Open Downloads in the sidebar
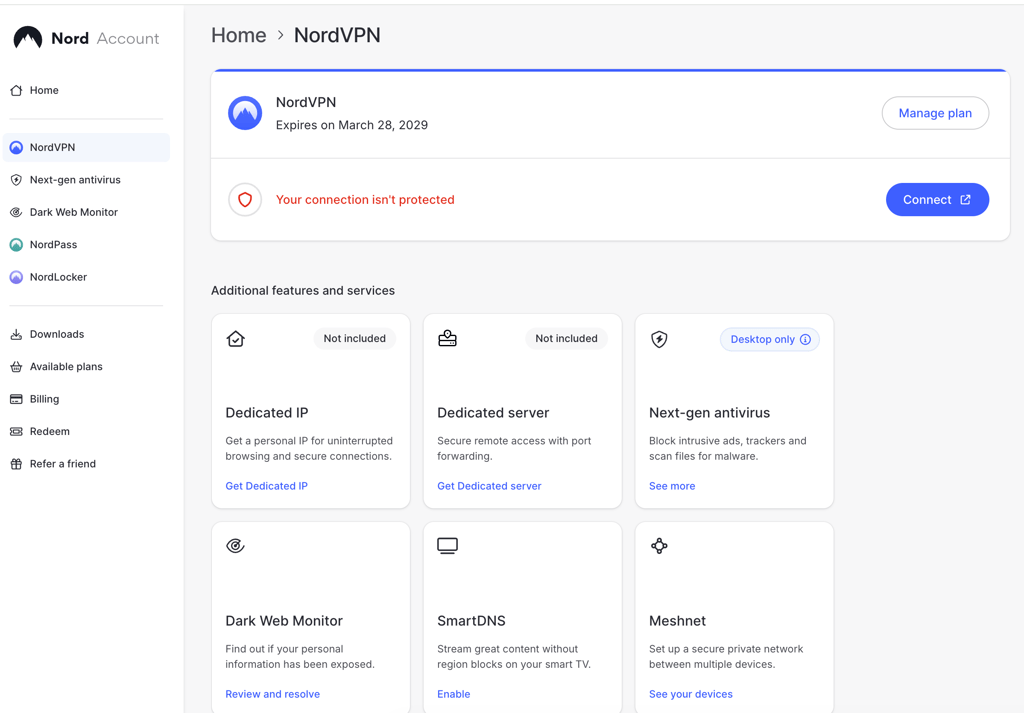Image resolution: width=1024 pixels, height=713 pixels. 86,334
